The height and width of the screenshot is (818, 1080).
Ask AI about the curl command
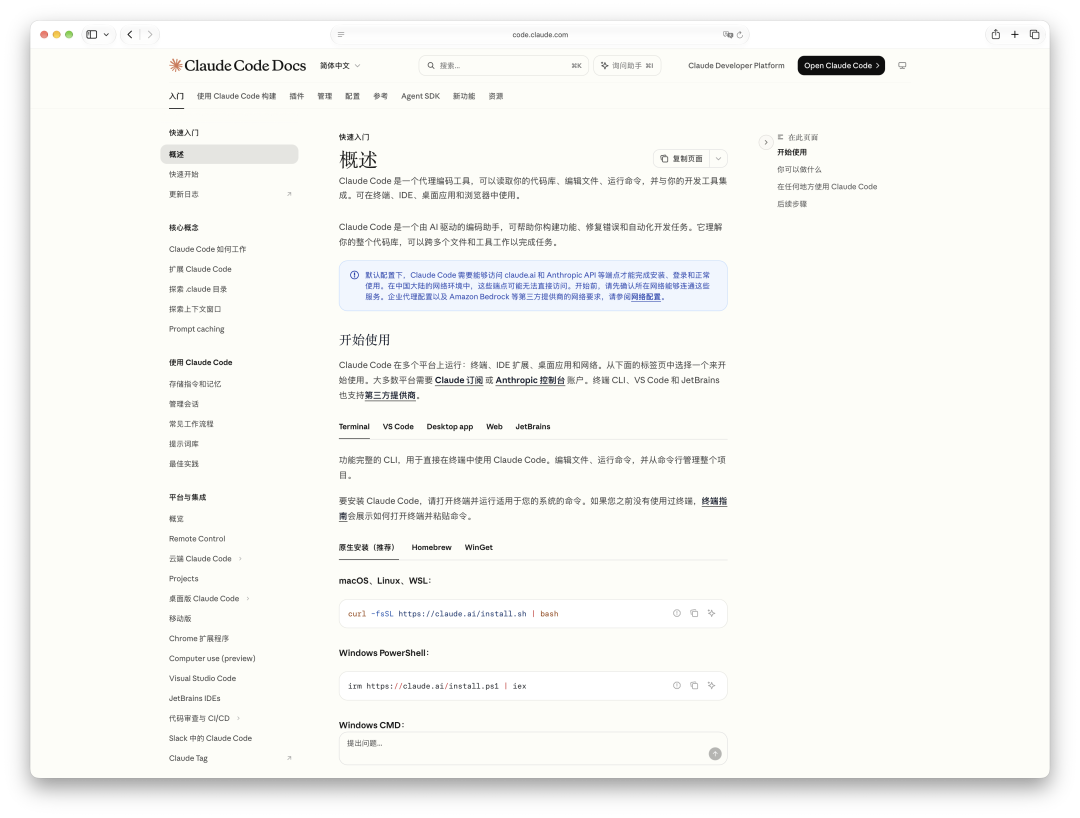click(712, 614)
